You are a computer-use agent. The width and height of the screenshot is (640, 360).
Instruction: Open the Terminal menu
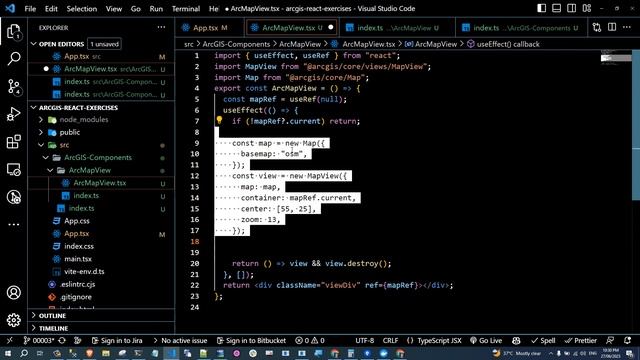[x=186, y=9]
